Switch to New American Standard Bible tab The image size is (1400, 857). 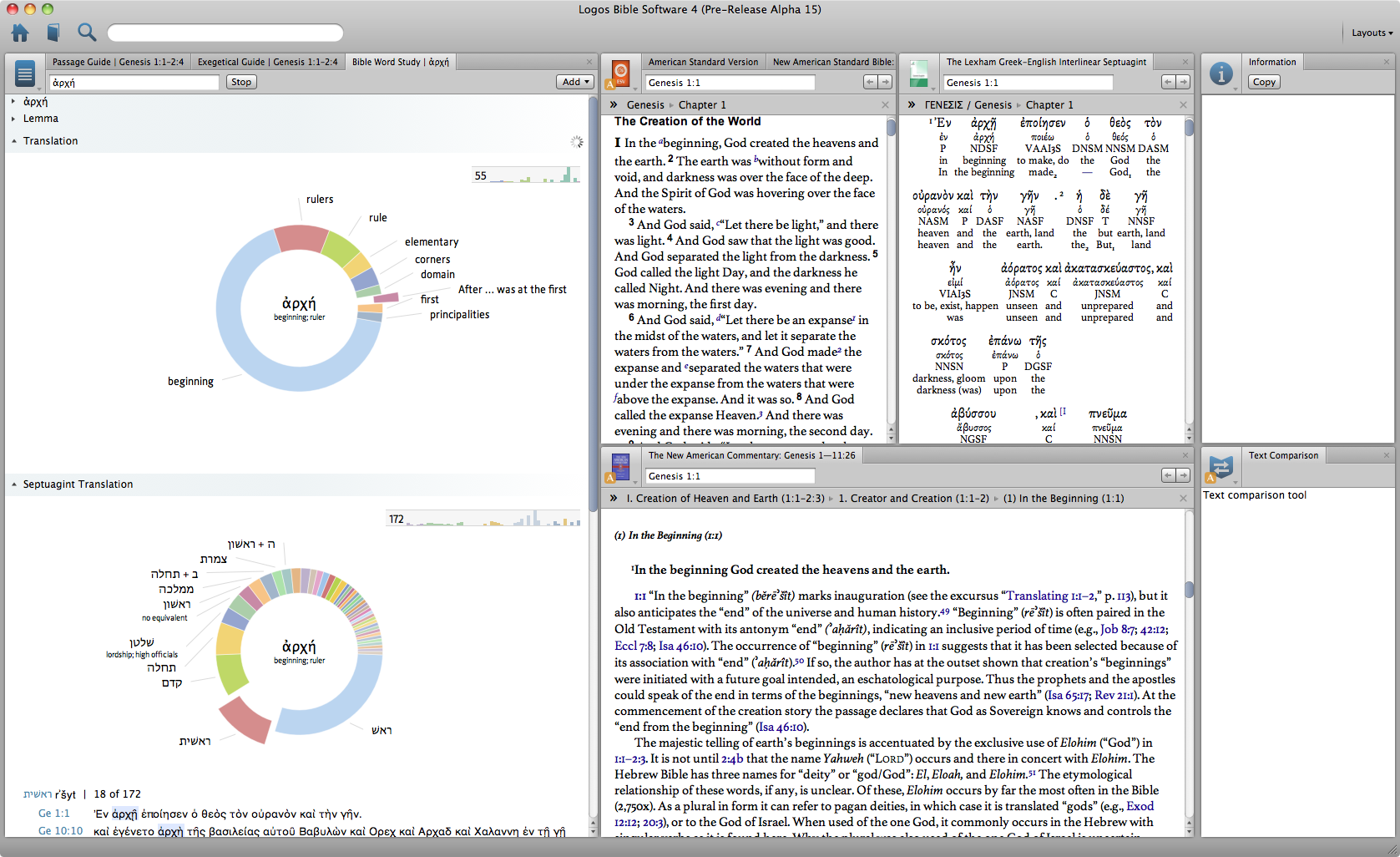[832, 62]
